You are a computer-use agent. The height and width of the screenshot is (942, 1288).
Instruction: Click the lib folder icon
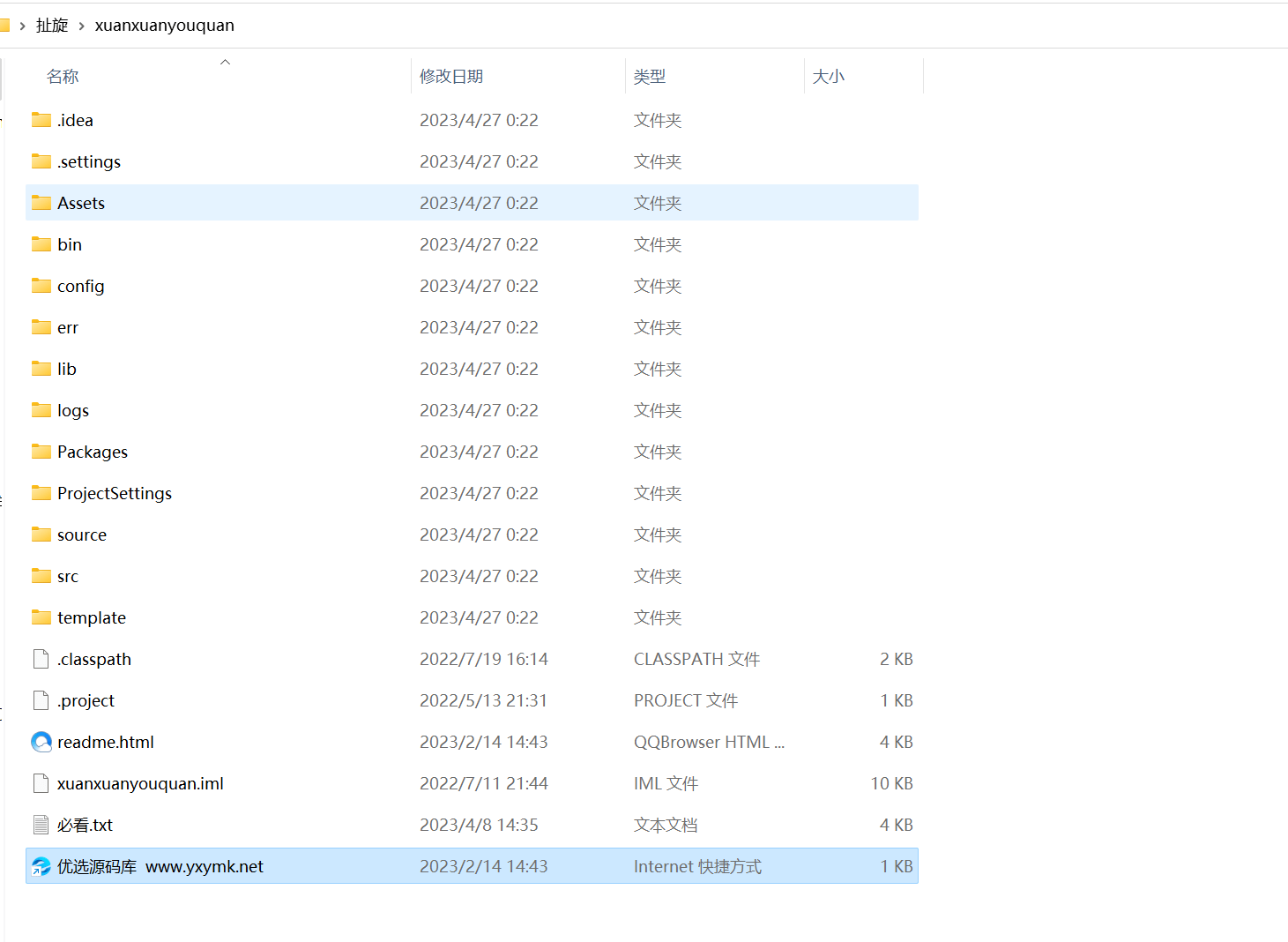(x=41, y=369)
